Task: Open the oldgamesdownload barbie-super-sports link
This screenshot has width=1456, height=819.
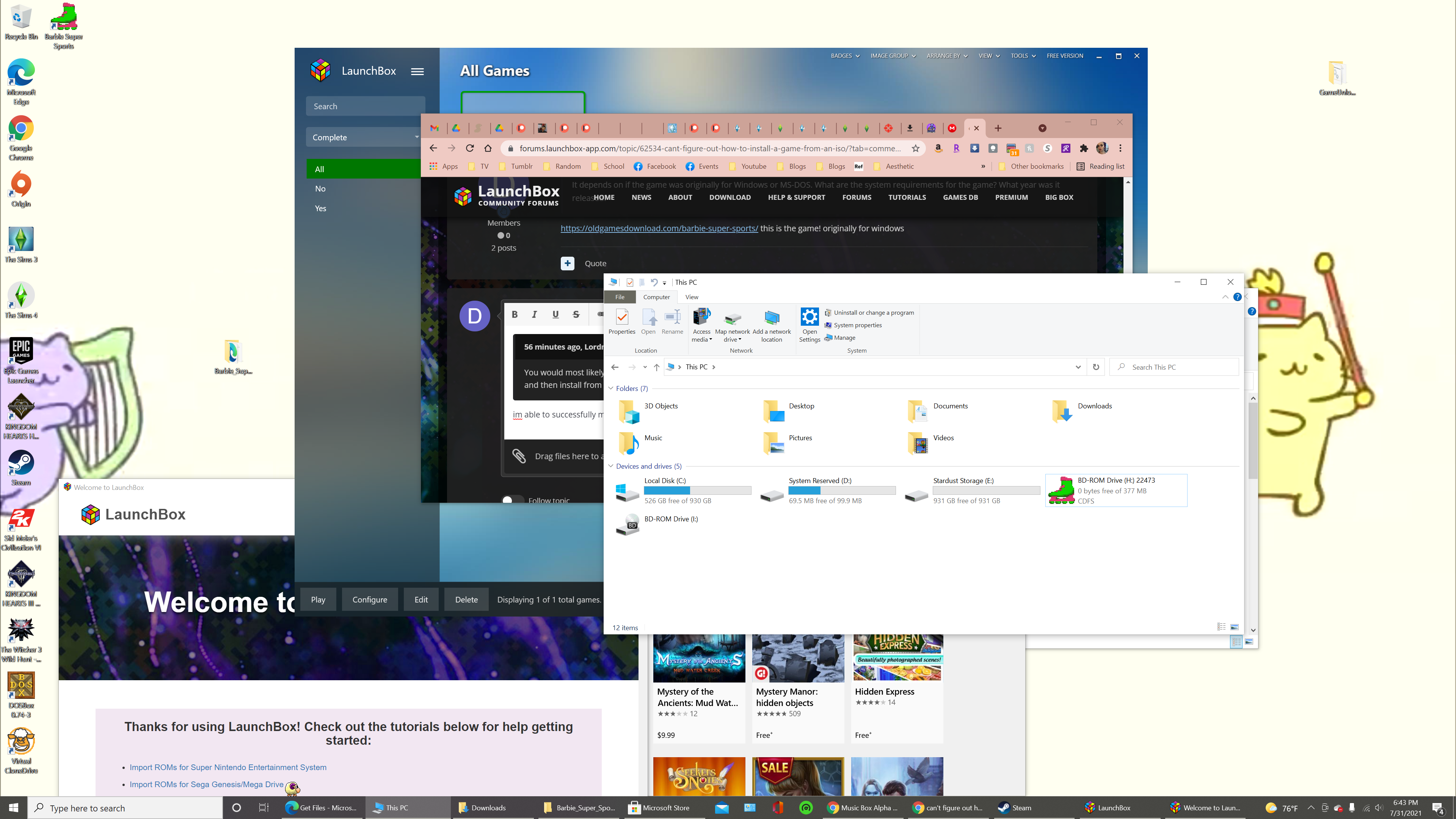Action: pos(659,228)
